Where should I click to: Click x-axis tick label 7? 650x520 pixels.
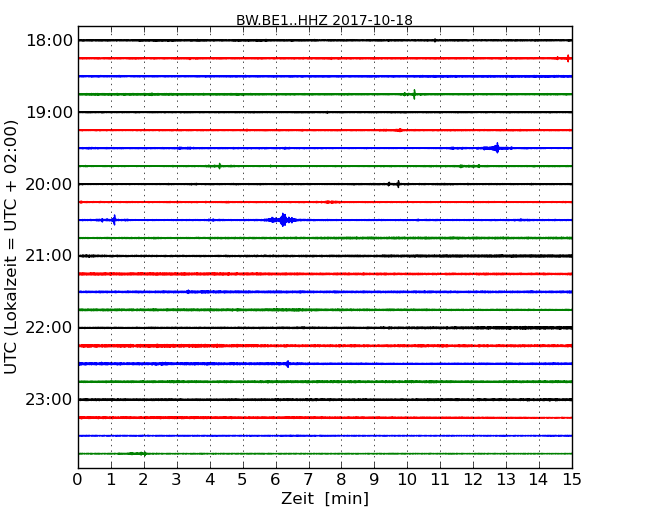(x=308, y=479)
